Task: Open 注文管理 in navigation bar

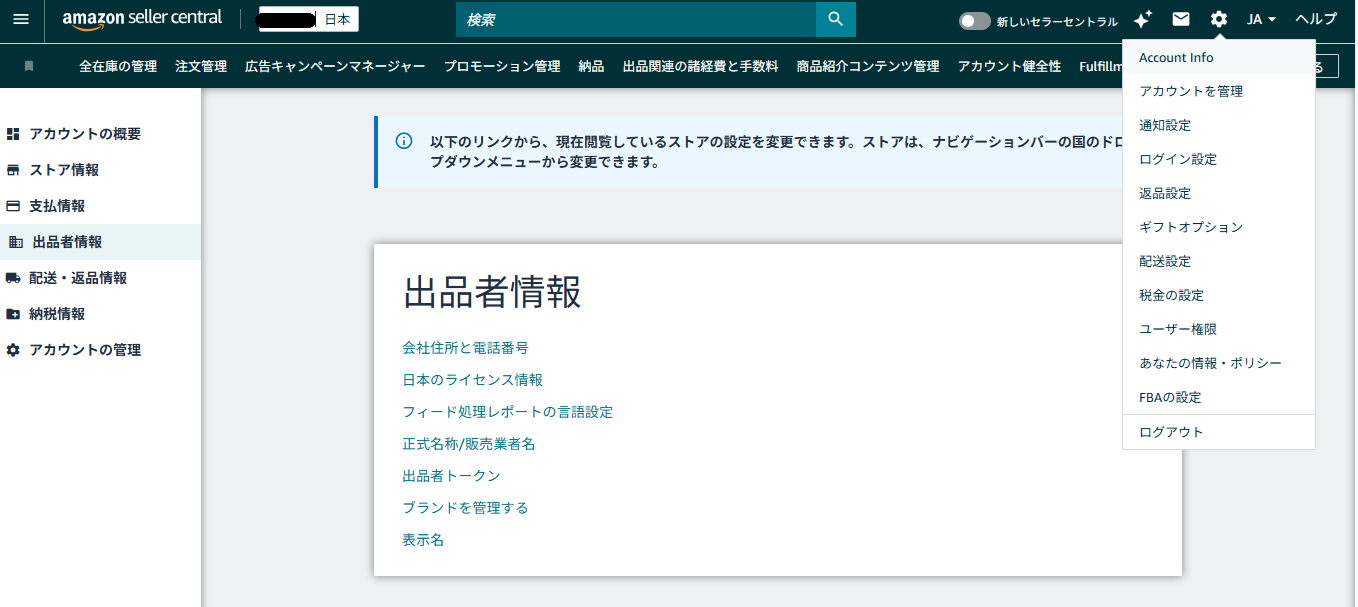Action: pos(201,66)
